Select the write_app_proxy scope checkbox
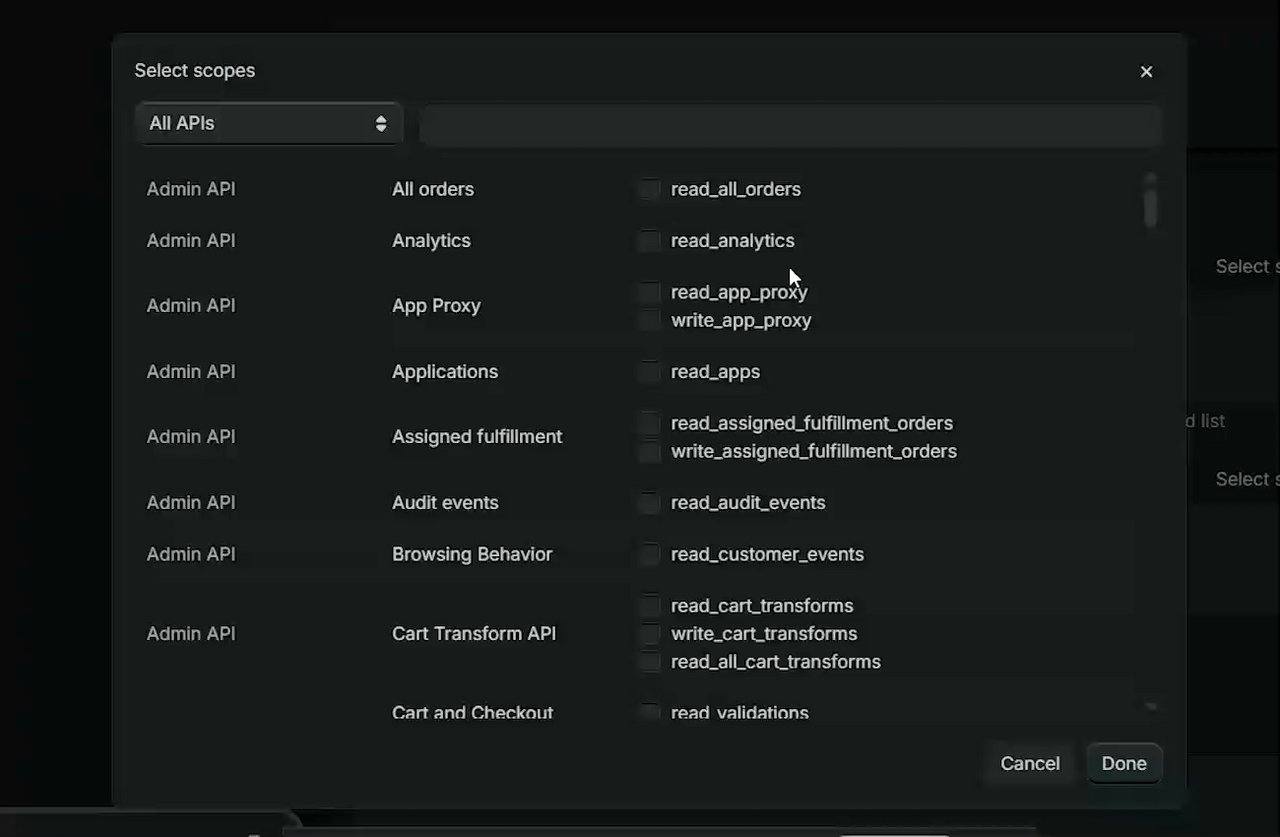 pos(650,320)
